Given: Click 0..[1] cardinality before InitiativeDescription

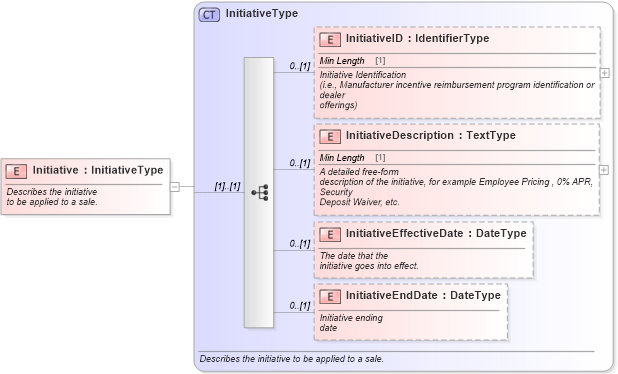Looking at the screenshot, I should pyautogui.click(x=300, y=163).
